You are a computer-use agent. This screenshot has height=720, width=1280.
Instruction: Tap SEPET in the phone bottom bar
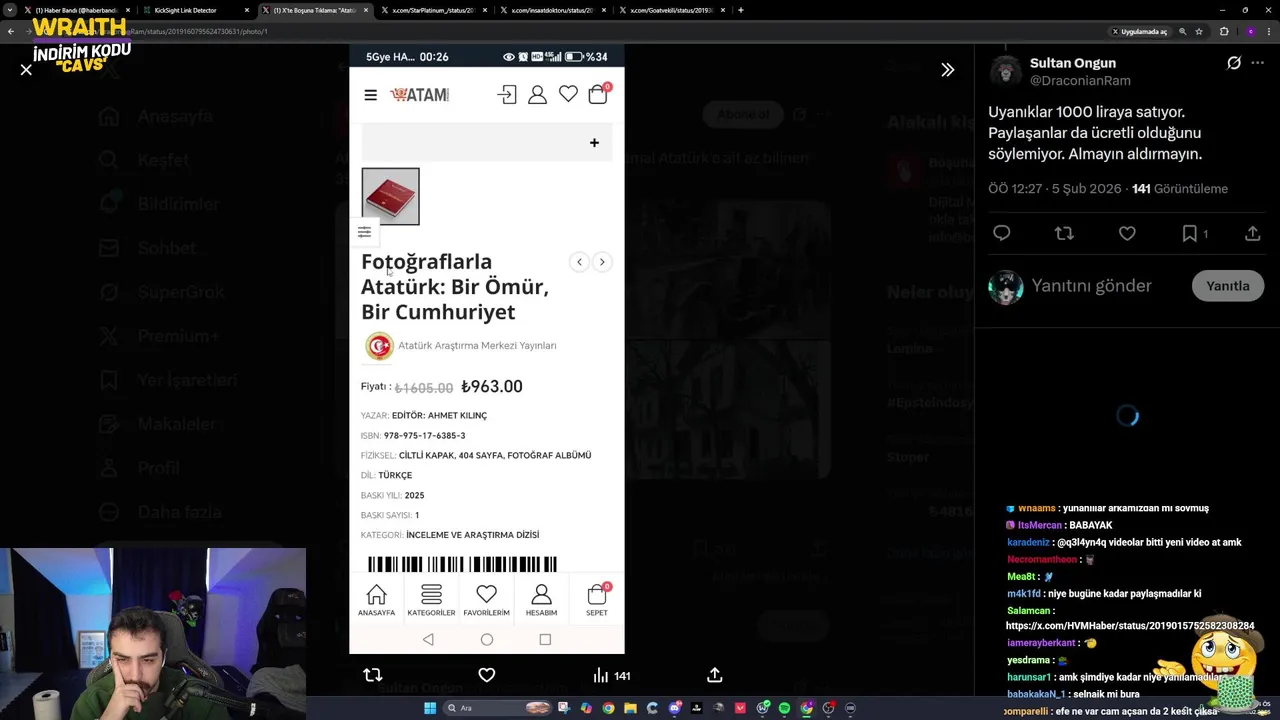(597, 600)
